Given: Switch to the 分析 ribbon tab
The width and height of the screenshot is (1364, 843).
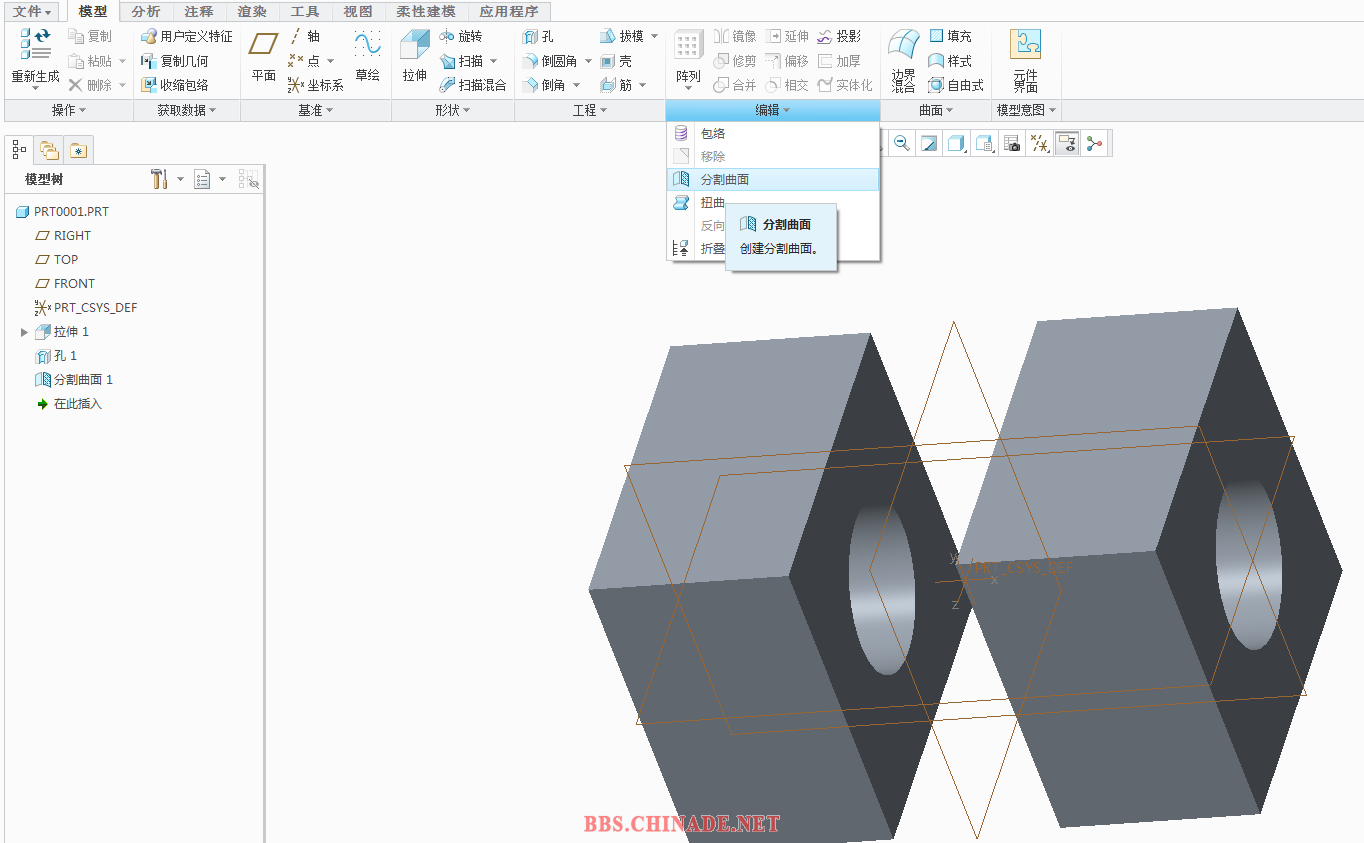Looking at the screenshot, I should pyautogui.click(x=146, y=12).
